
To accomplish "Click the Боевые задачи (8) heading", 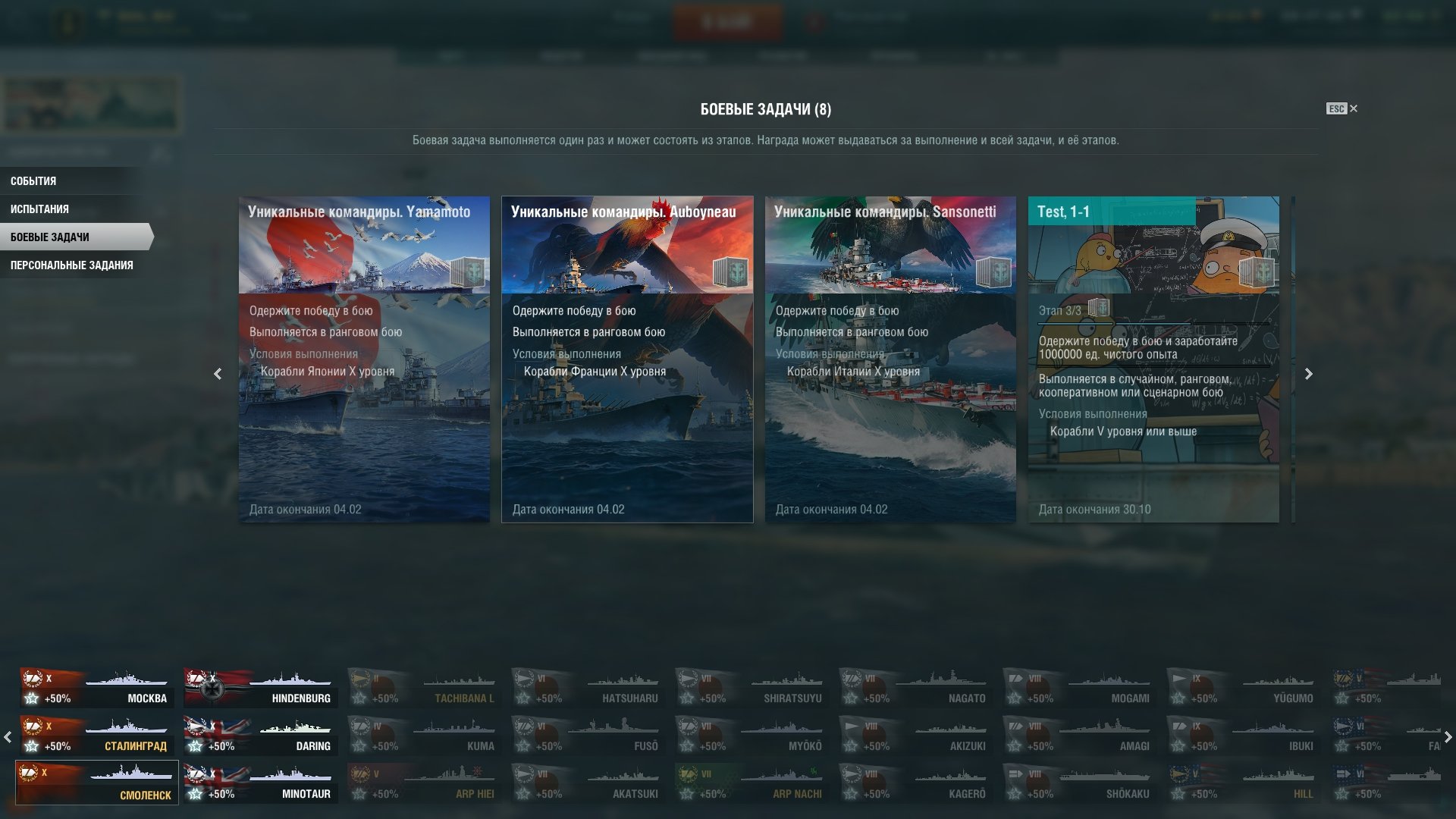I will [765, 109].
